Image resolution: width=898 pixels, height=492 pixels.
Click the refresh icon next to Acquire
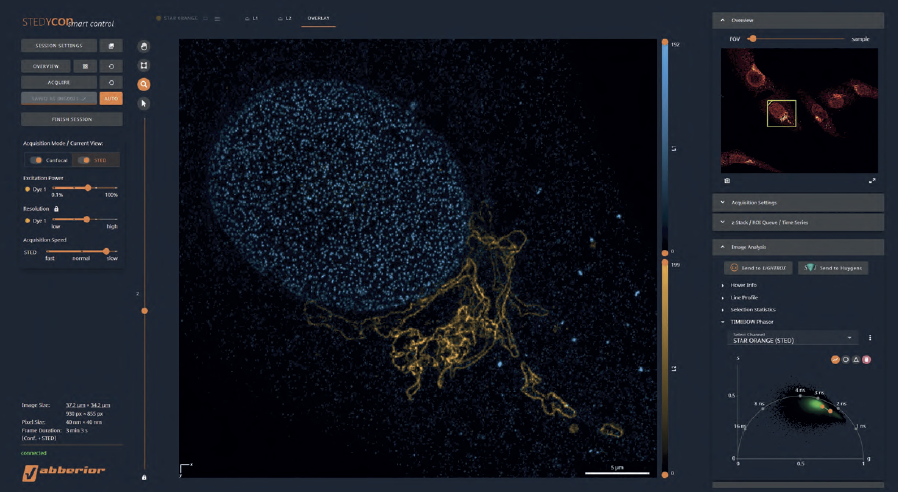[112, 82]
